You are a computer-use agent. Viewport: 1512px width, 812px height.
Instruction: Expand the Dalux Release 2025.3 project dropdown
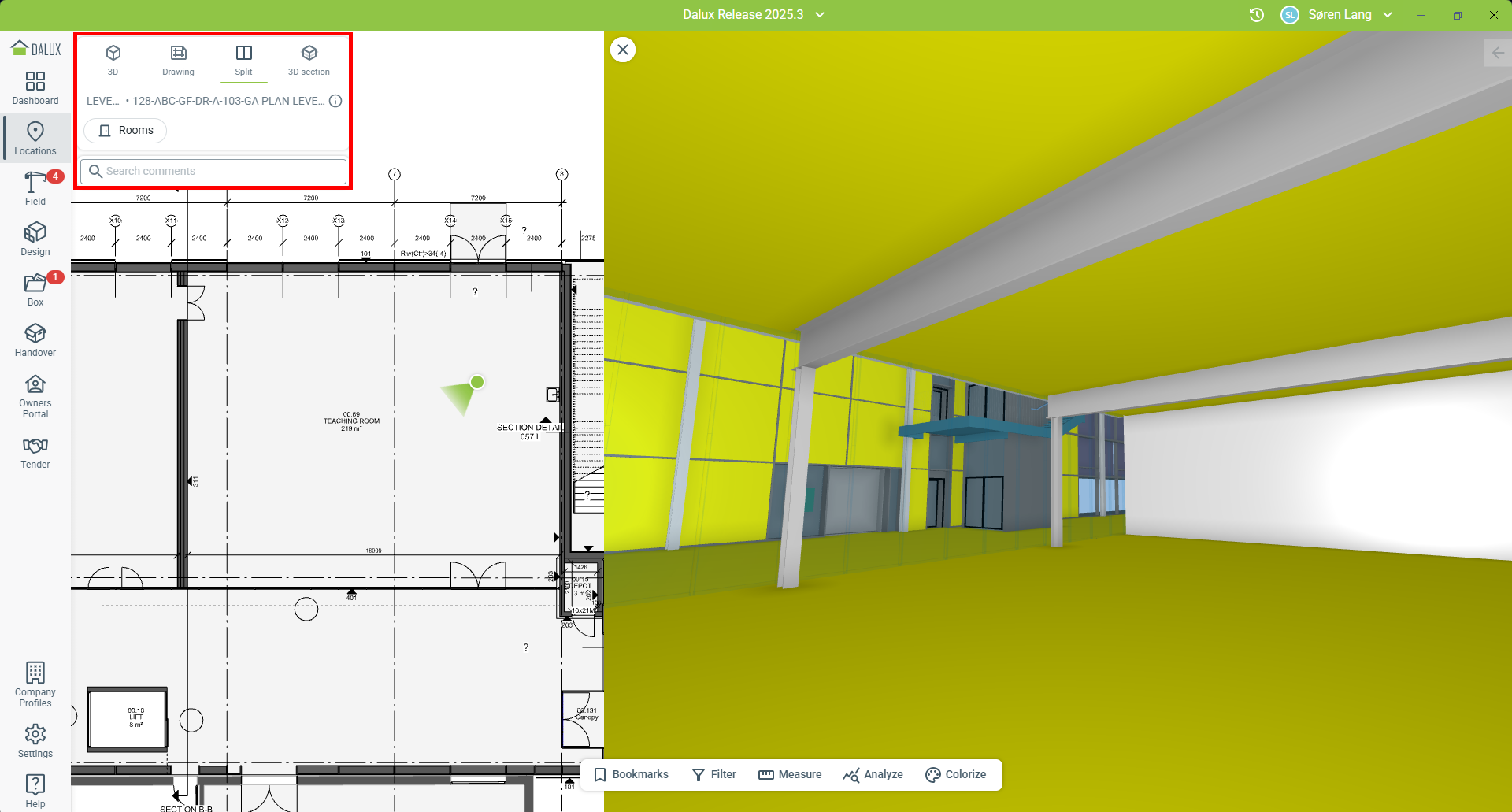(x=820, y=15)
